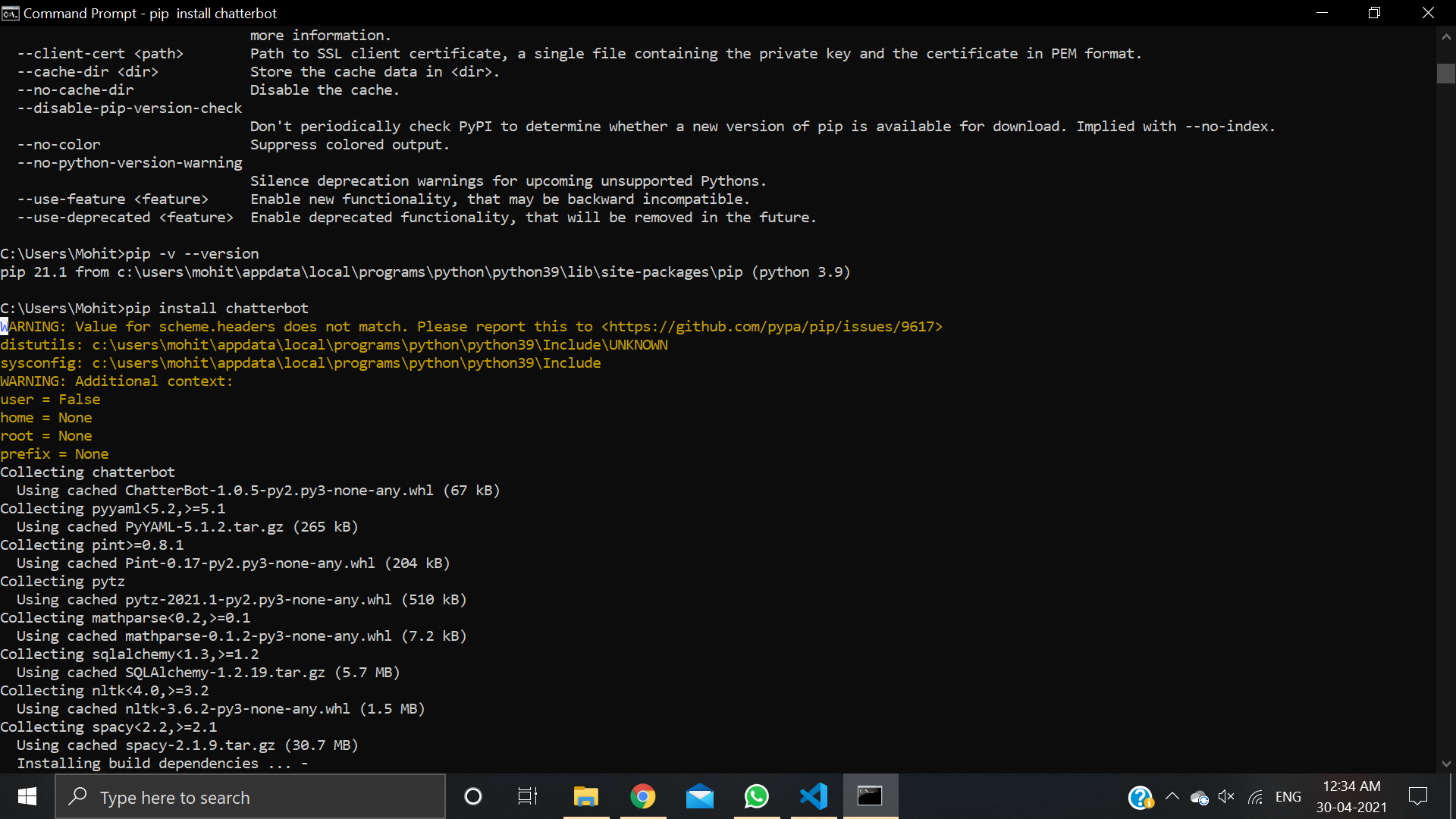
Task: Open Google Chrome from the taskbar
Action: point(643,796)
